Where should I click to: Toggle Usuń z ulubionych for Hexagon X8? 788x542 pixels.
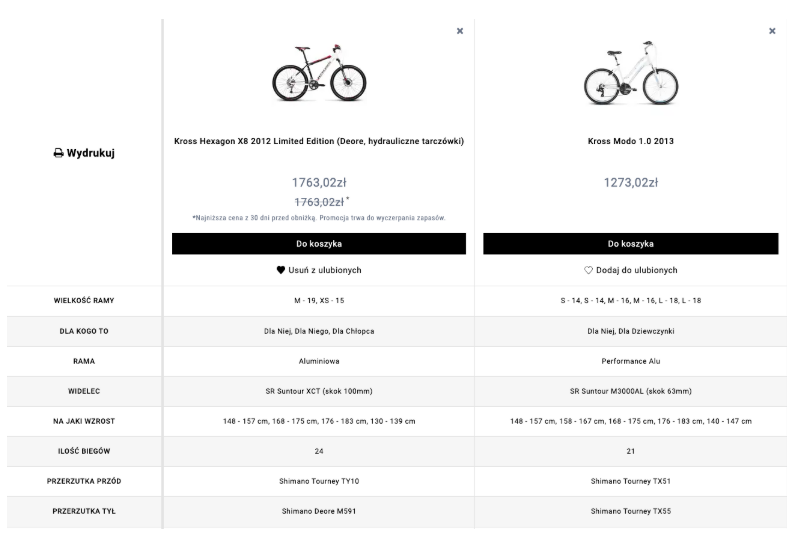coord(325,270)
